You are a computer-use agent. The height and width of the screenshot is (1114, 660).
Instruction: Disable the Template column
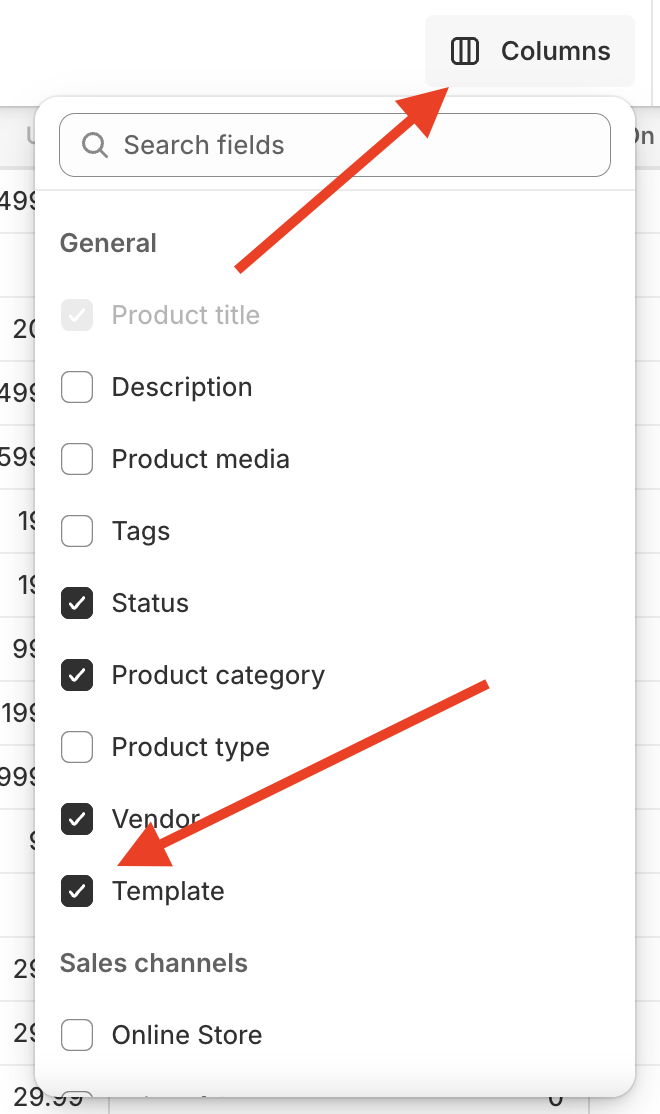(x=77, y=891)
